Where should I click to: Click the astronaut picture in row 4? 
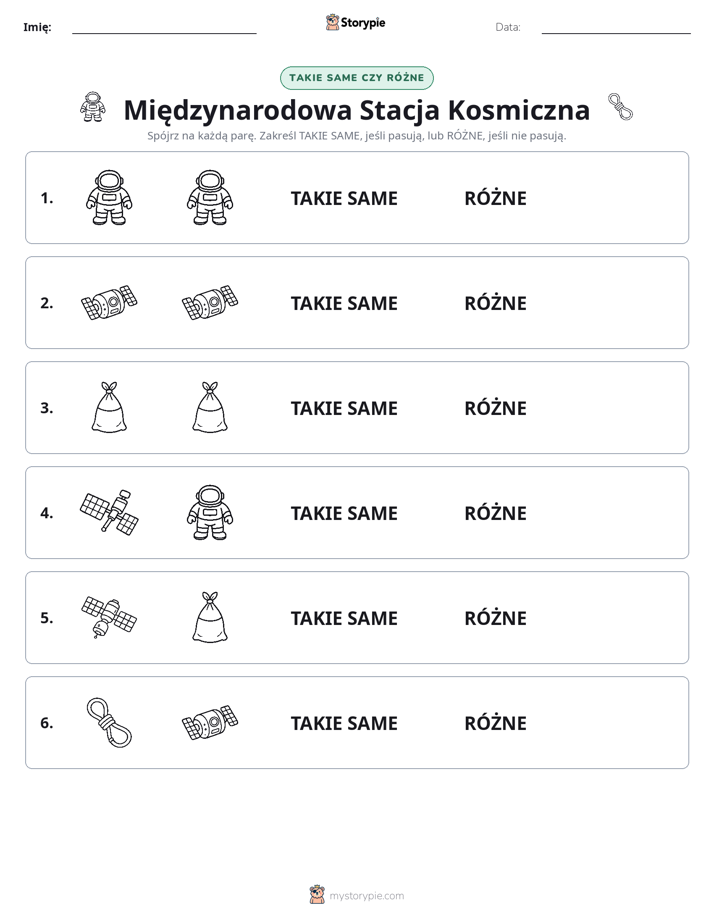click(x=210, y=512)
